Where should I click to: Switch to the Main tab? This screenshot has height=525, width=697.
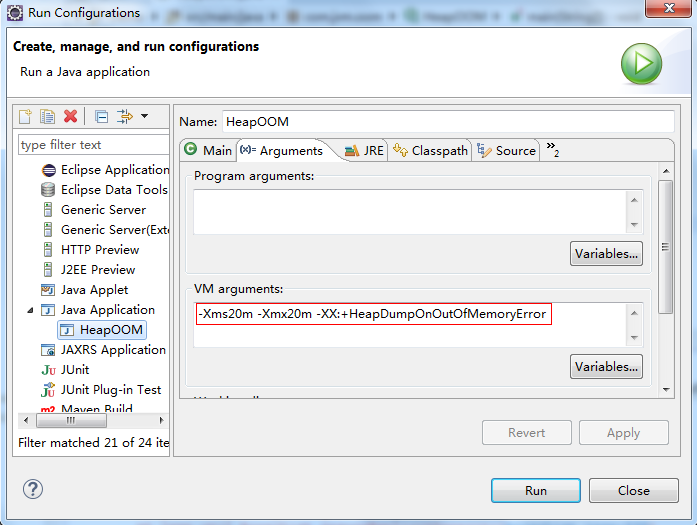point(208,150)
